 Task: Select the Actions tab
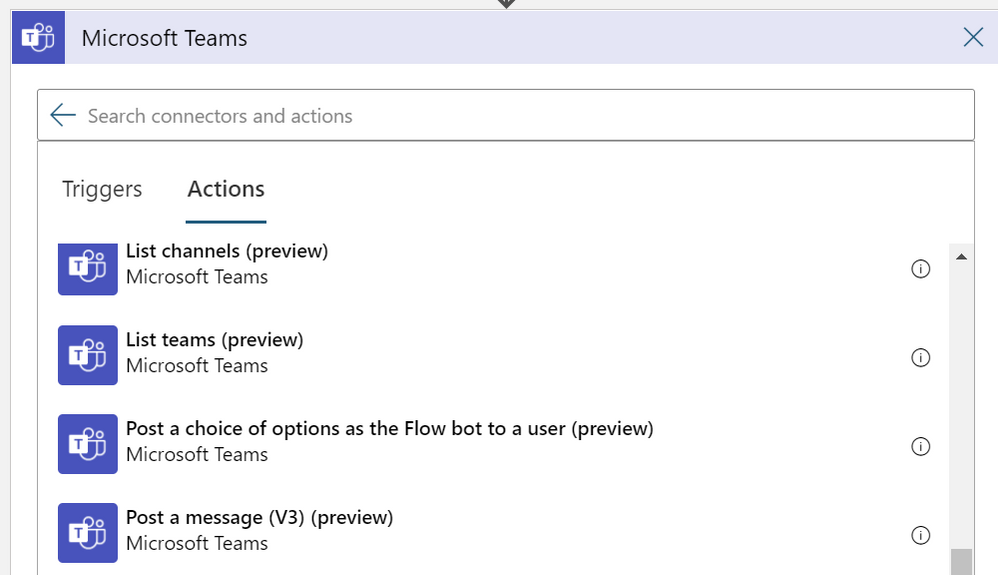[x=226, y=189]
